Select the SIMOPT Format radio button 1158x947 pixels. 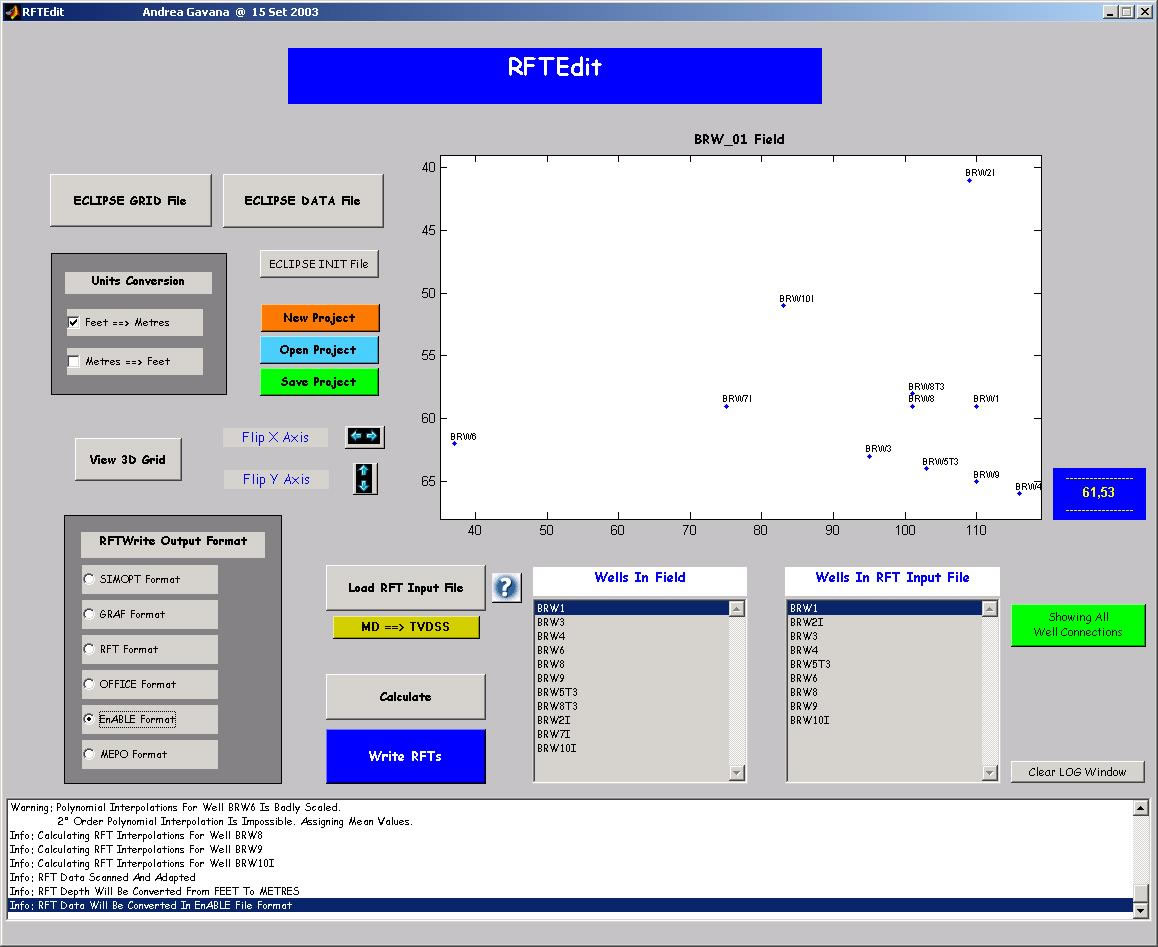[90, 579]
